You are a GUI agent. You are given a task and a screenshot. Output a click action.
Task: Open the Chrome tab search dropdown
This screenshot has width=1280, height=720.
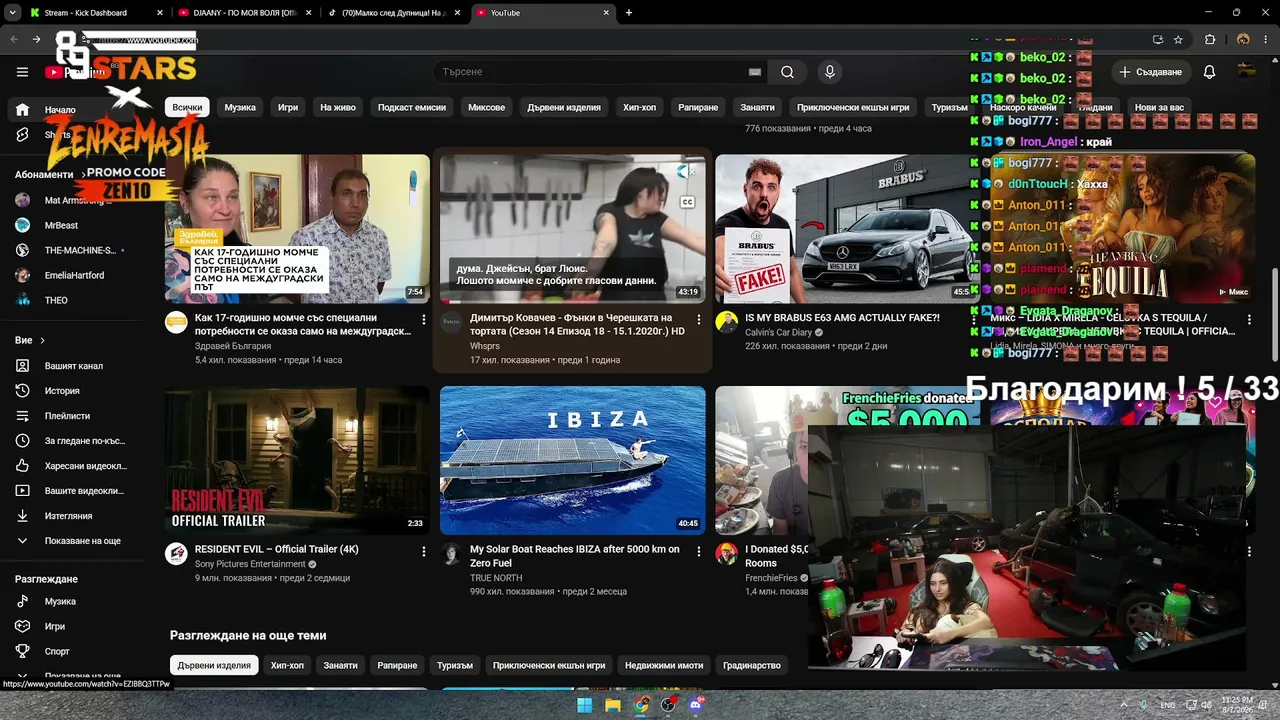(13, 13)
